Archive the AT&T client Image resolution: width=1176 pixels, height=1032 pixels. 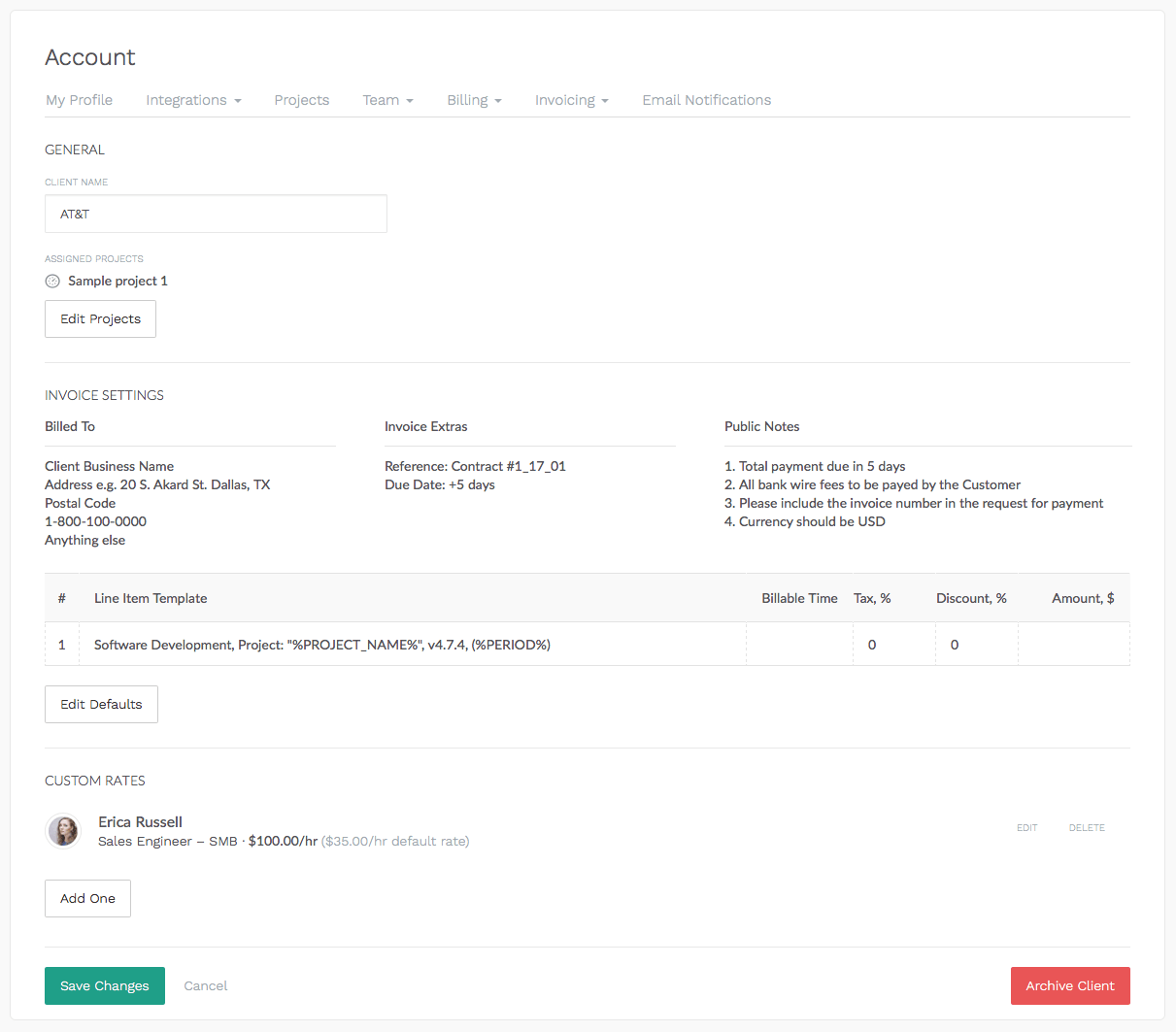pyautogui.click(x=1070, y=986)
